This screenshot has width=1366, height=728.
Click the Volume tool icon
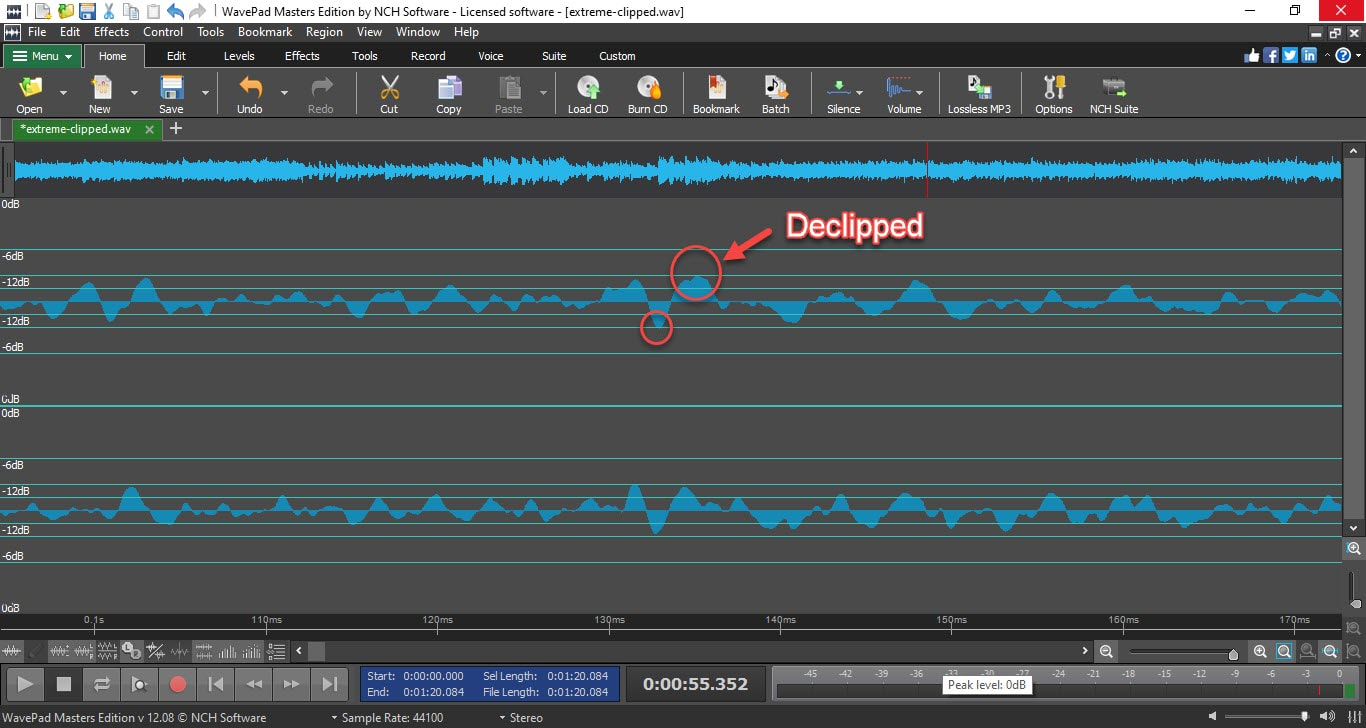coord(899,88)
